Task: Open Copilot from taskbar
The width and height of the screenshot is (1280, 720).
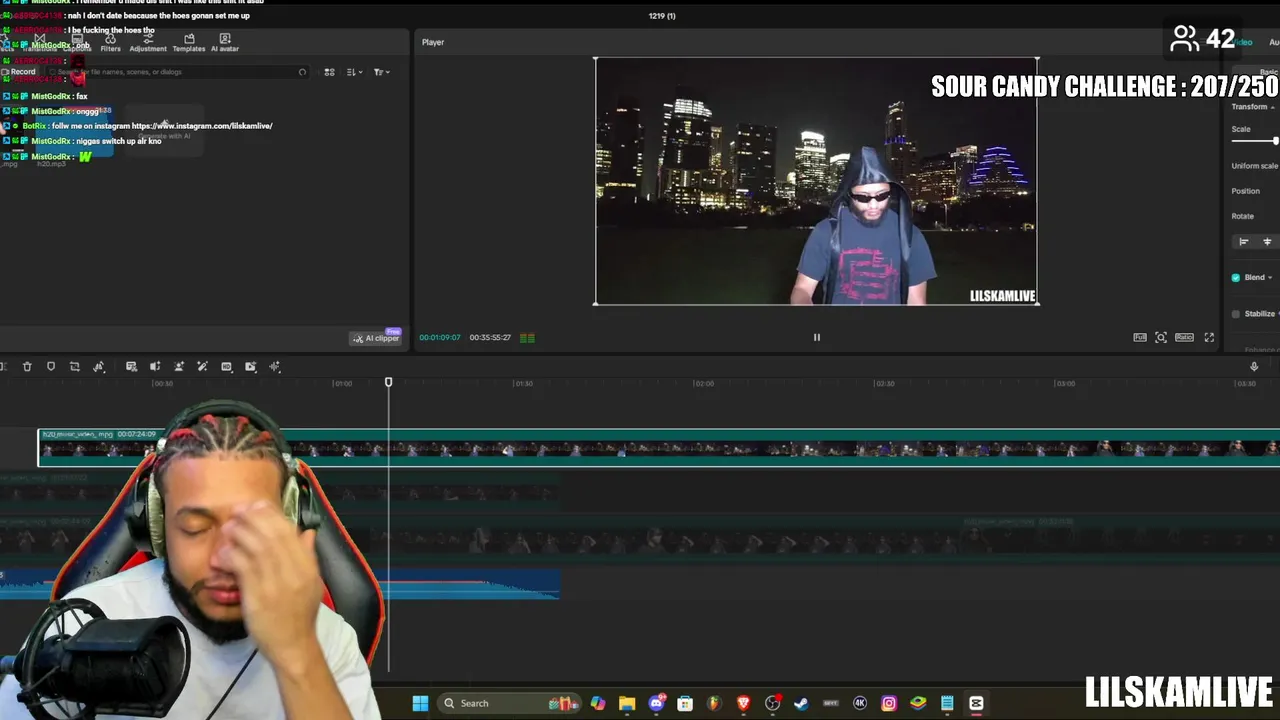Action: (598, 703)
